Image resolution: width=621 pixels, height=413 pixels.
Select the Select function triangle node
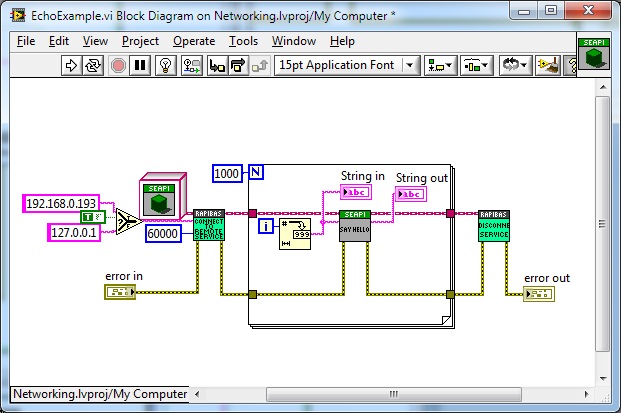(x=128, y=221)
